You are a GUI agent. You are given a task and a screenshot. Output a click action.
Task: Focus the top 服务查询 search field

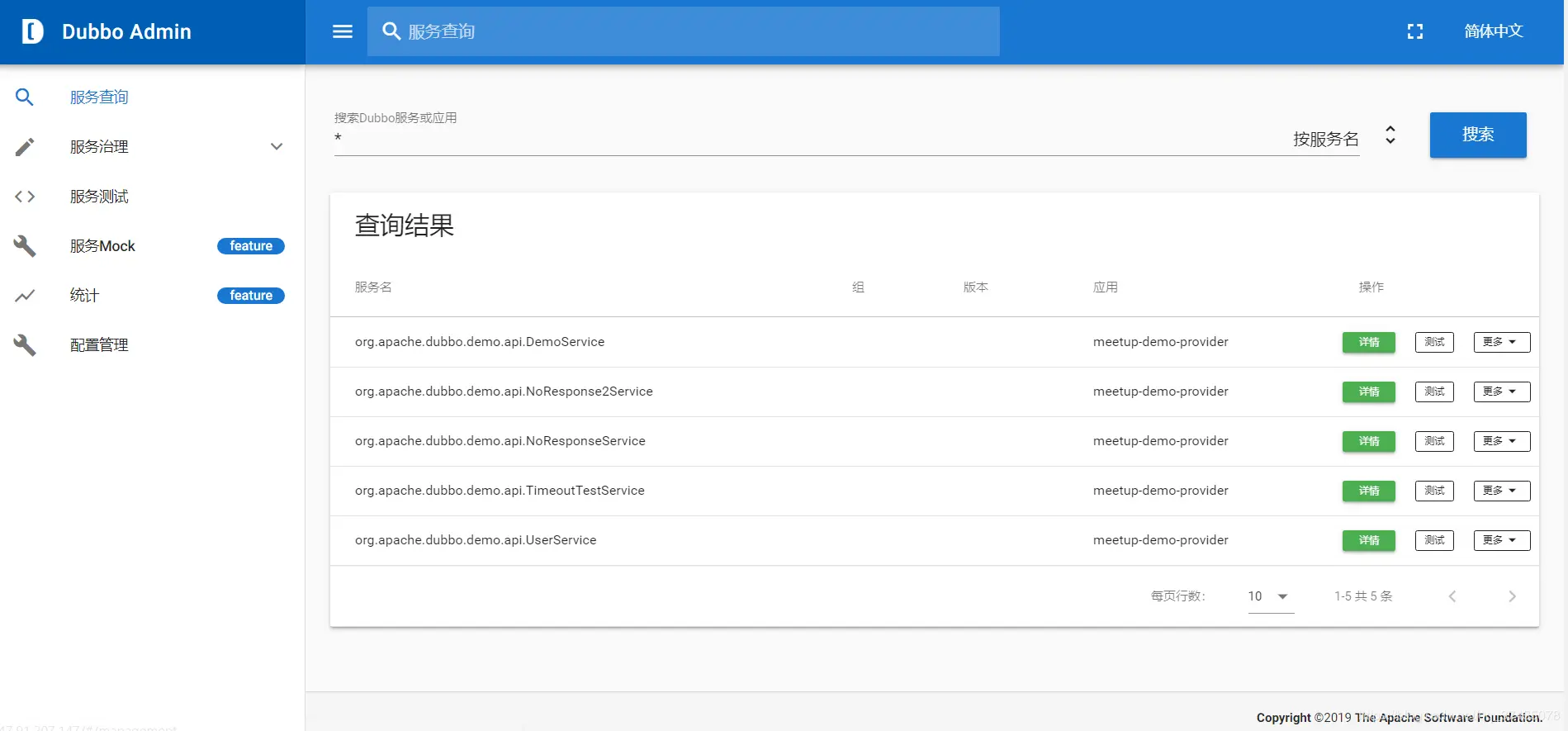pyautogui.click(x=684, y=31)
